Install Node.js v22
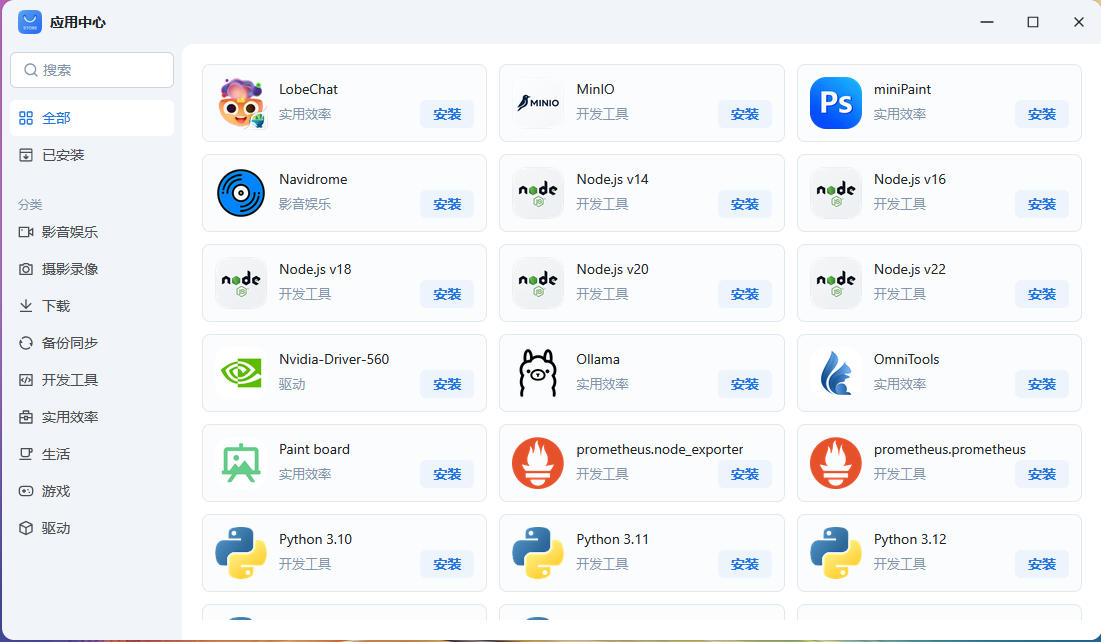Image resolution: width=1101 pixels, height=642 pixels. click(1041, 294)
